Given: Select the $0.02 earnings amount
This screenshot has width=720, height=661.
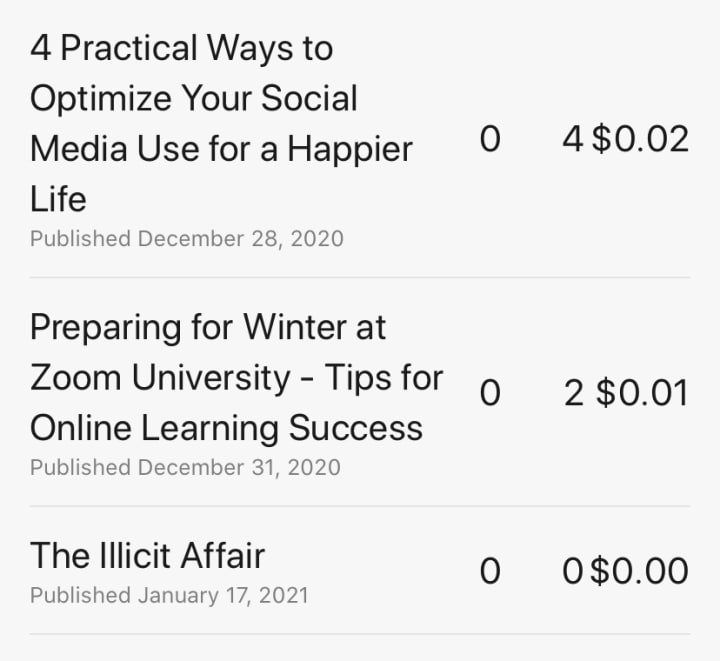Looking at the screenshot, I should coord(641,139).
